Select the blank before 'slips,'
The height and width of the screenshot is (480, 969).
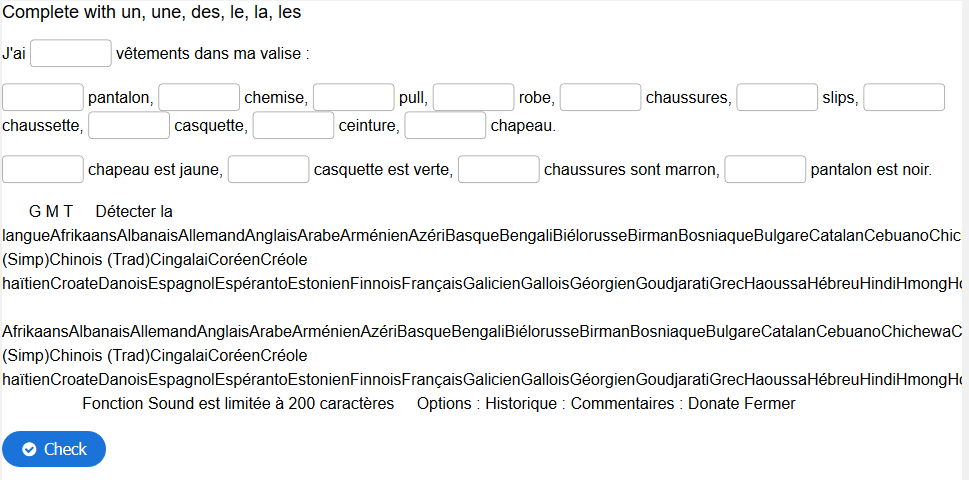pos(777,97)
